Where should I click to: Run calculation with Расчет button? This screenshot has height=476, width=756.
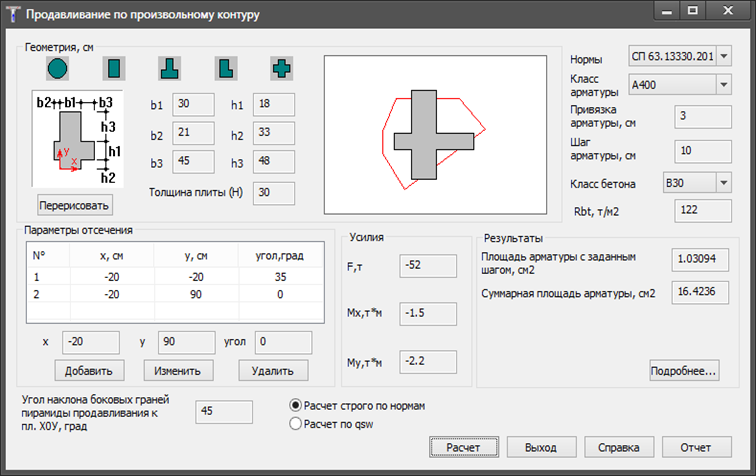(x=463, y=447)
